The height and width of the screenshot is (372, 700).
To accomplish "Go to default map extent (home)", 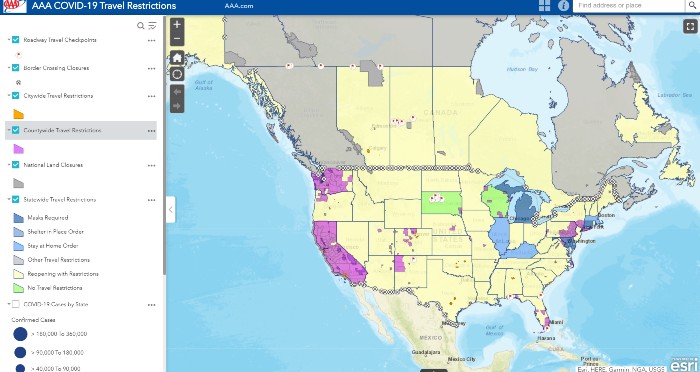I will pyautogui.click(x=177, y=58).
